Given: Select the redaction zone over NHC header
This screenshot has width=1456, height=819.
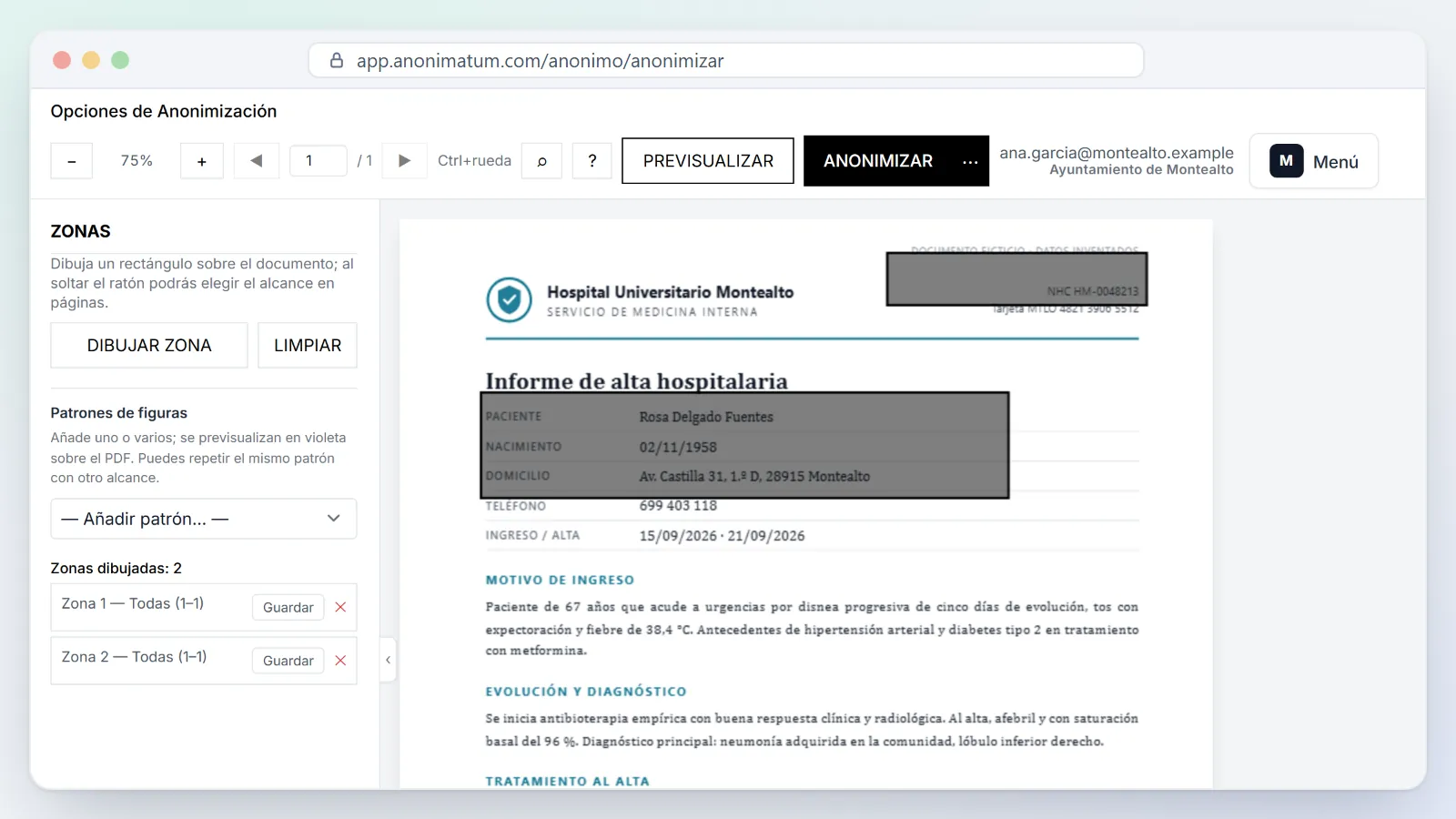Looking at the screenshot, I should coord(1017,278).
